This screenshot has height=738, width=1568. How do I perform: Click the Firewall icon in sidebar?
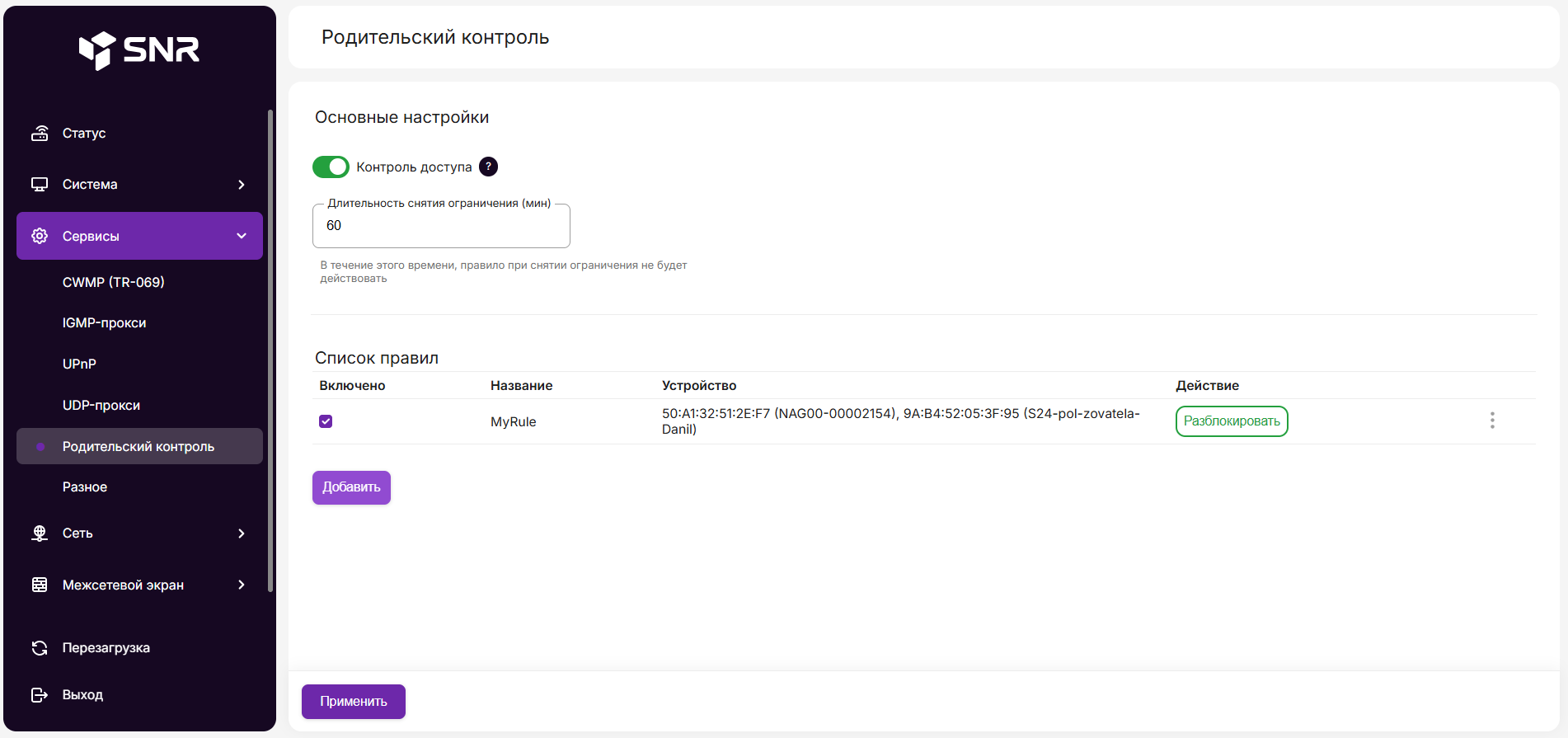click(40, 585)
